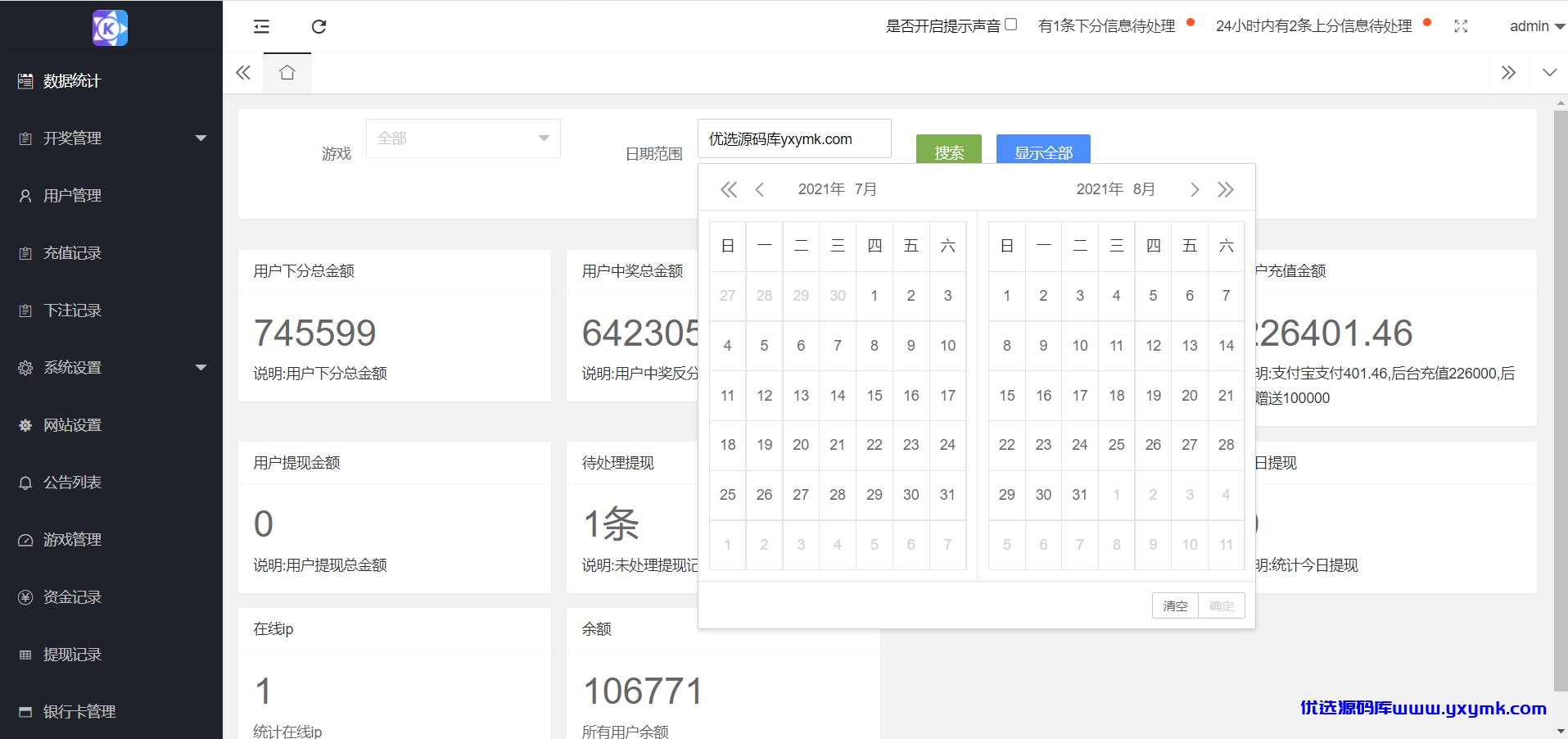Open 用户管理 in the sidebar
Viewport: 1568px width, 739px height.
click(111, 196)
